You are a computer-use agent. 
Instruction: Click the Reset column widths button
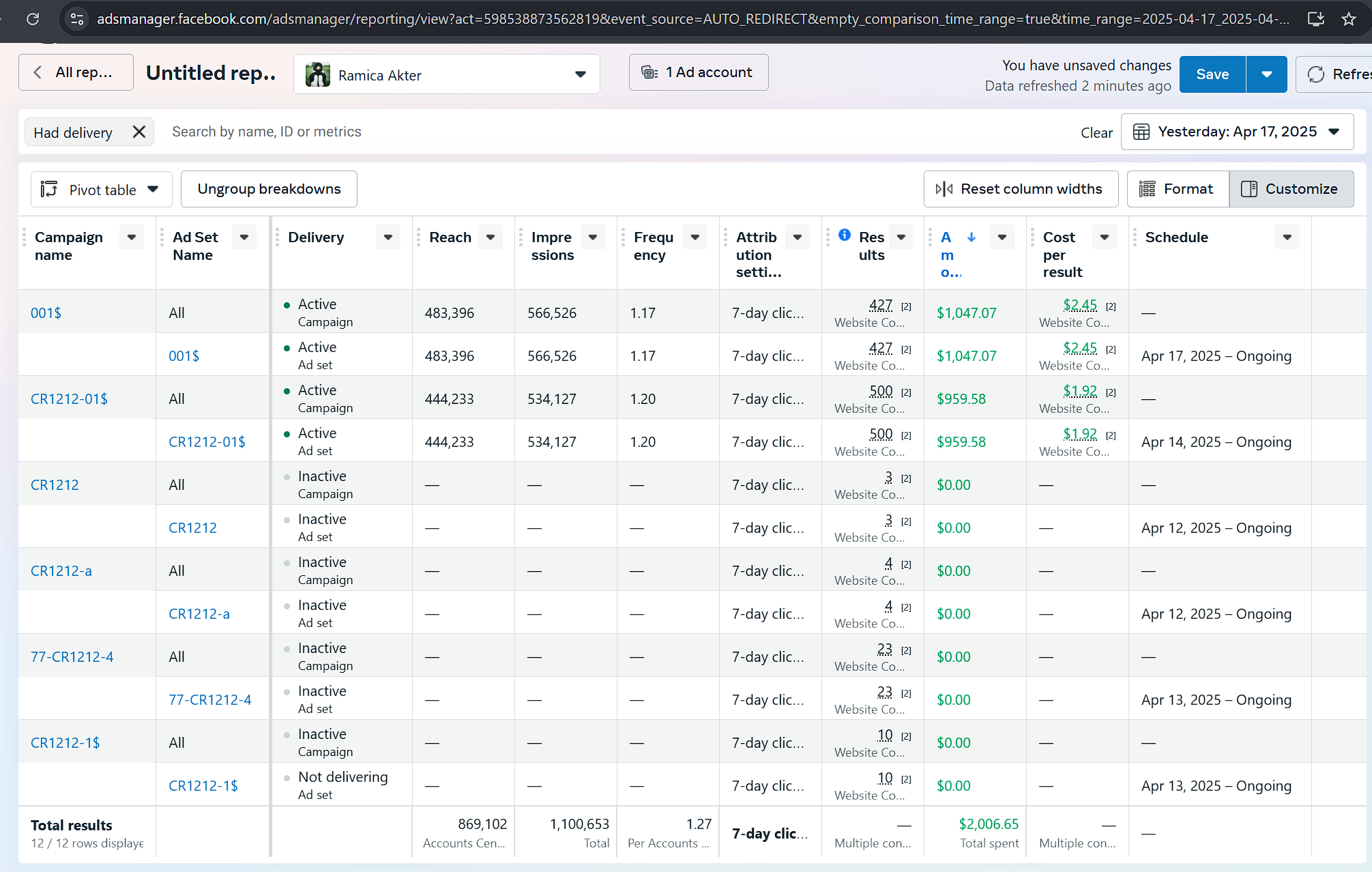click(x=1021, y=189)
